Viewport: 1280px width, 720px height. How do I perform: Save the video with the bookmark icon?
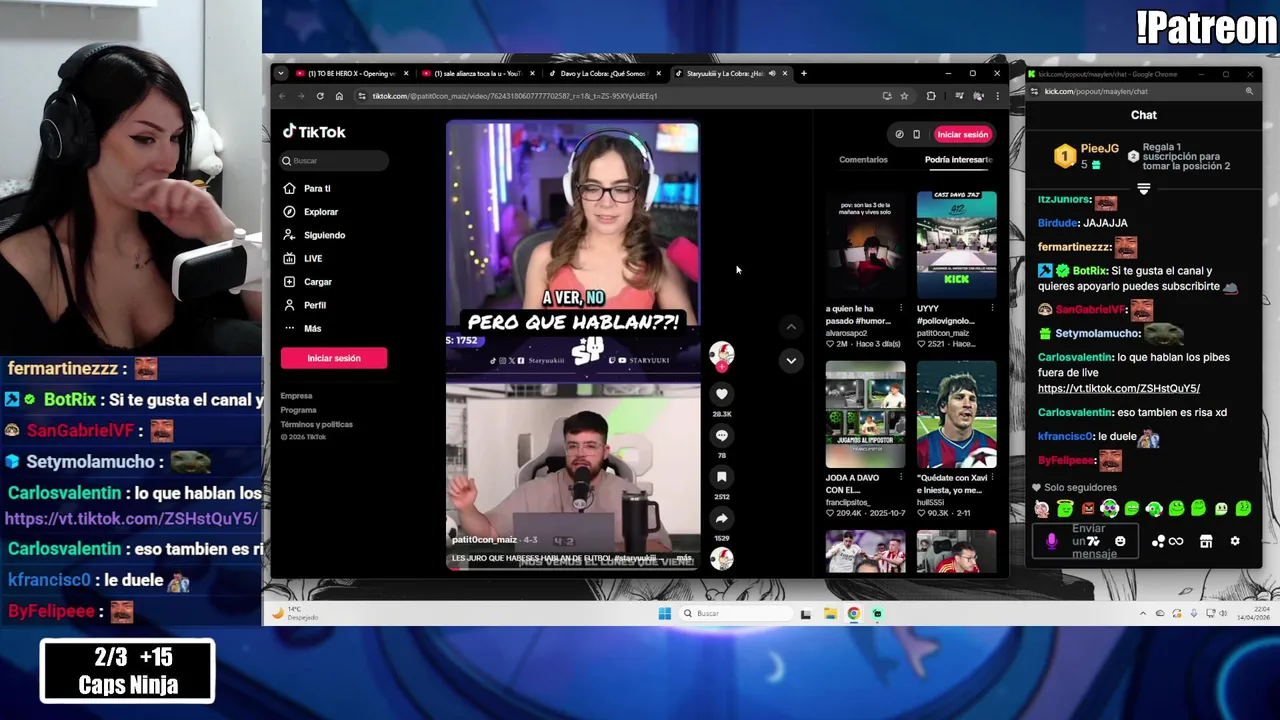tap(721, 477)
